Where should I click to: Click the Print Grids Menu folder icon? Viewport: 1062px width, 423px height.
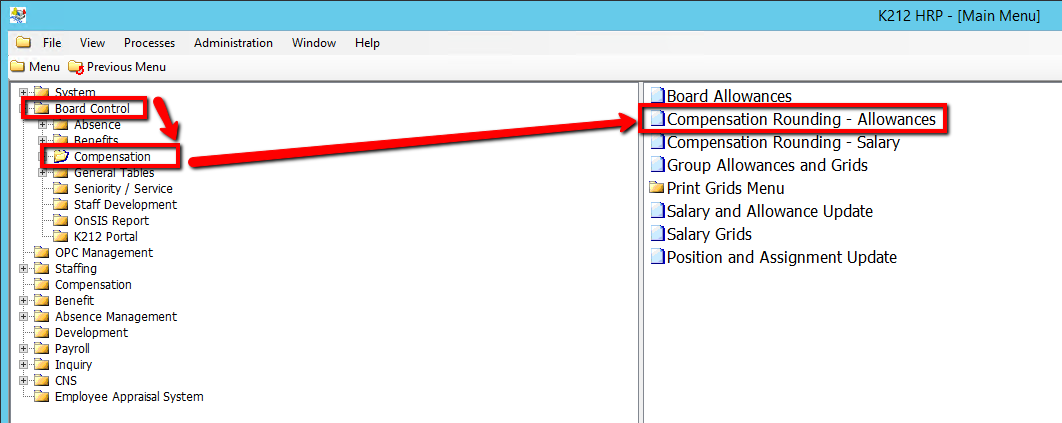[x=656, y=189]
